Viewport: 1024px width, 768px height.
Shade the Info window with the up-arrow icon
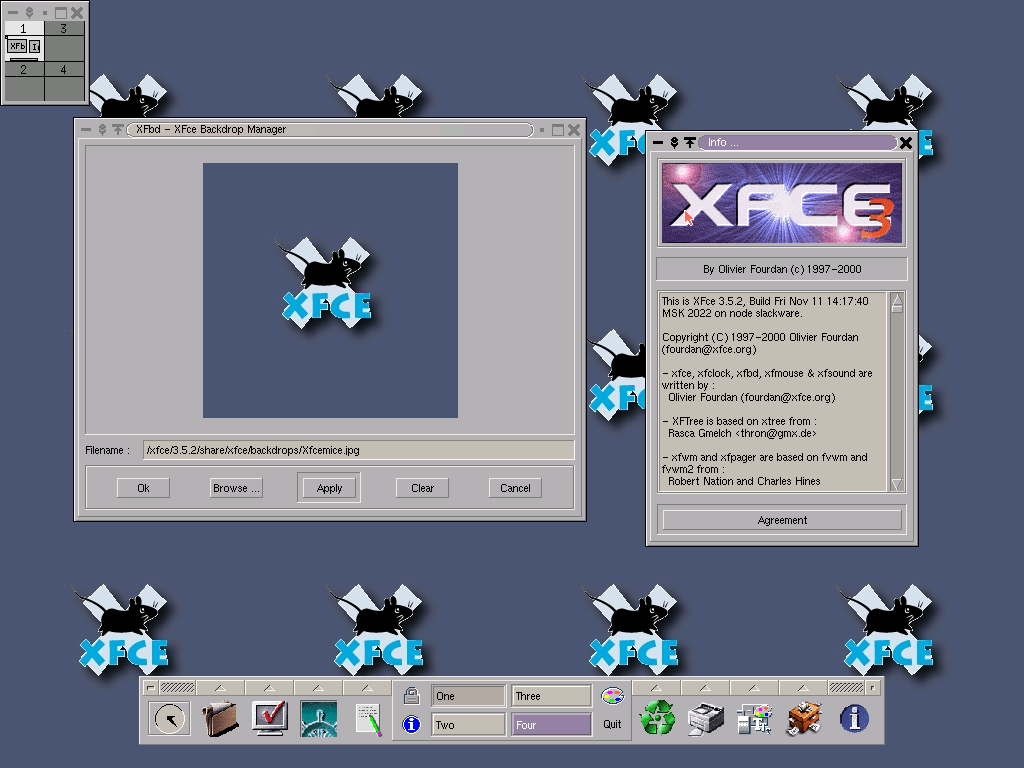[690, 142]
